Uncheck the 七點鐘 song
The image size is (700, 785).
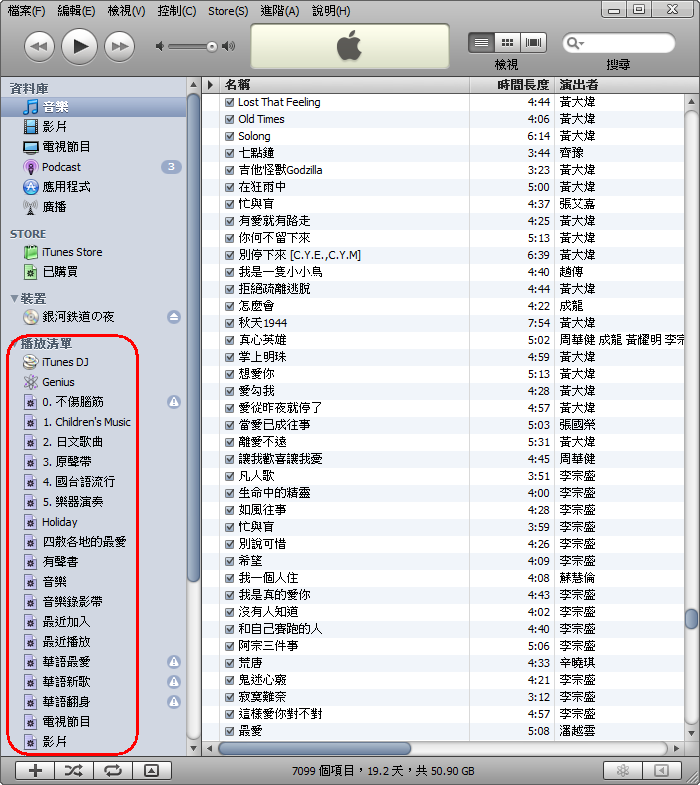click(x=230, y=153)
